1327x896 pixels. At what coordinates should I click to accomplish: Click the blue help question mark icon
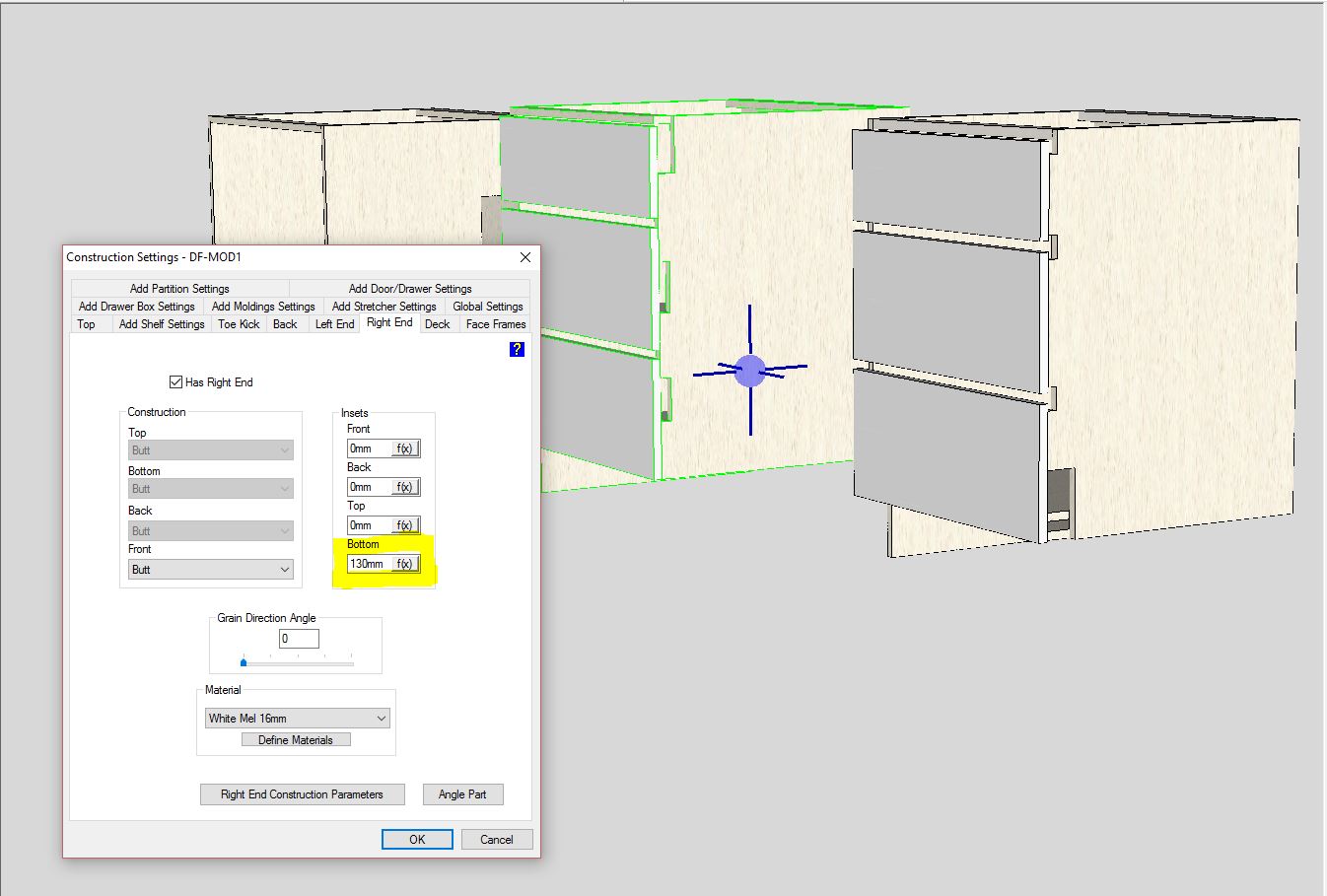coord(517,349)
